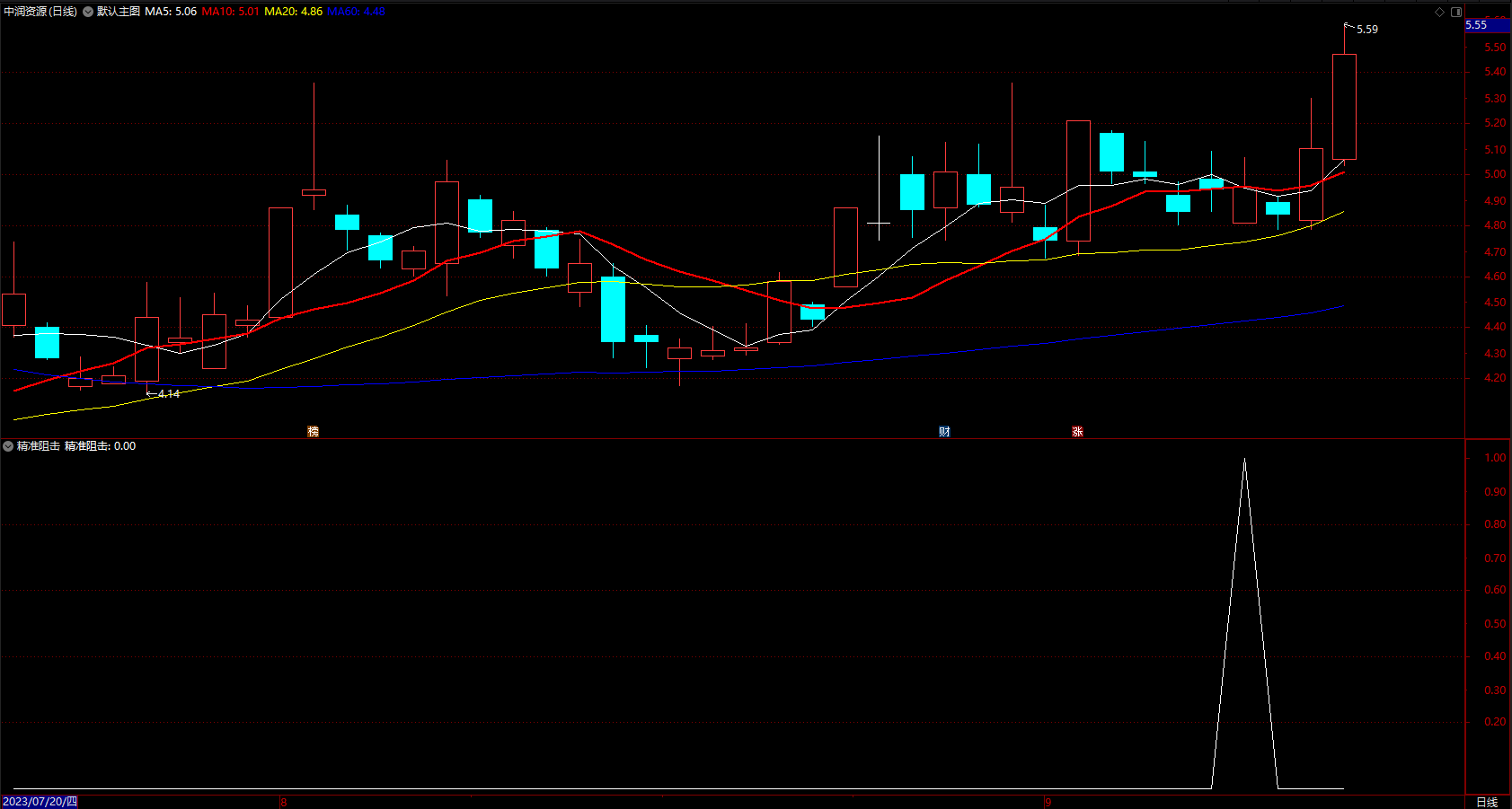Click the MA60: 4.48 indicator label
The width and height of the screenshot is (1512, 809).
tap(356, 12)
